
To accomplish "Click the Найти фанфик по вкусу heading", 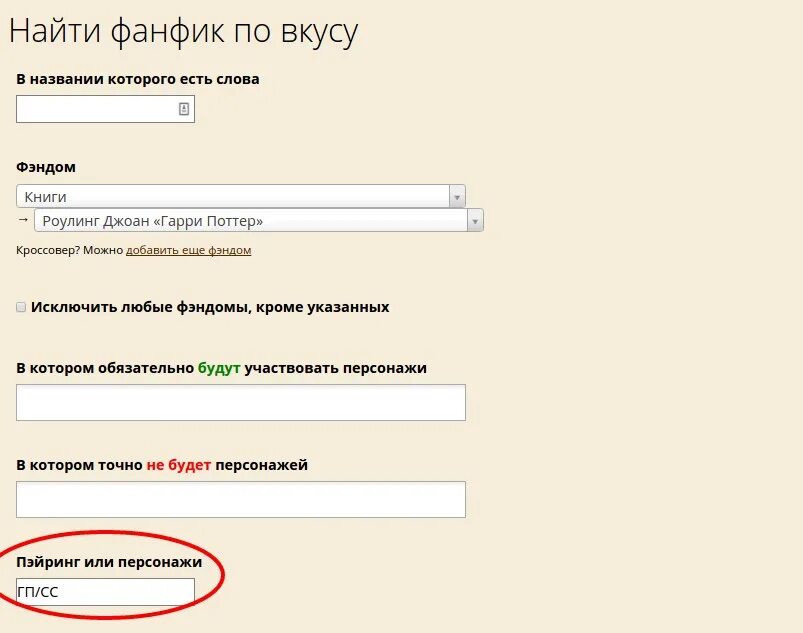I will coord(183,31).
